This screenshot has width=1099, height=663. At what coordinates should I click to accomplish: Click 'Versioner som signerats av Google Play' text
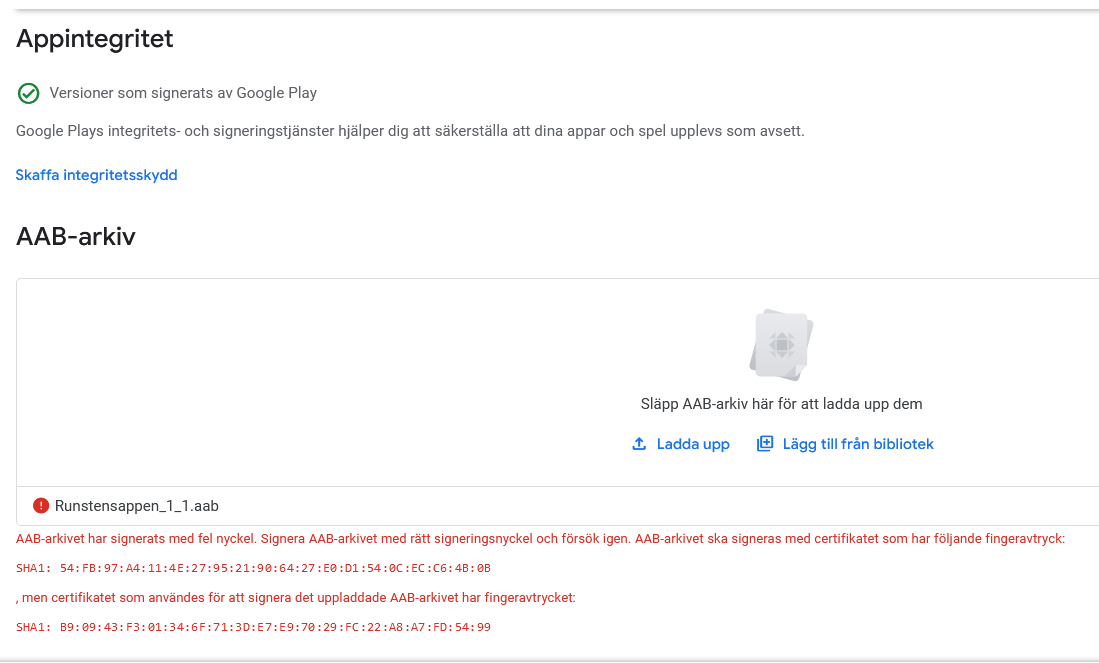[183, 93]
